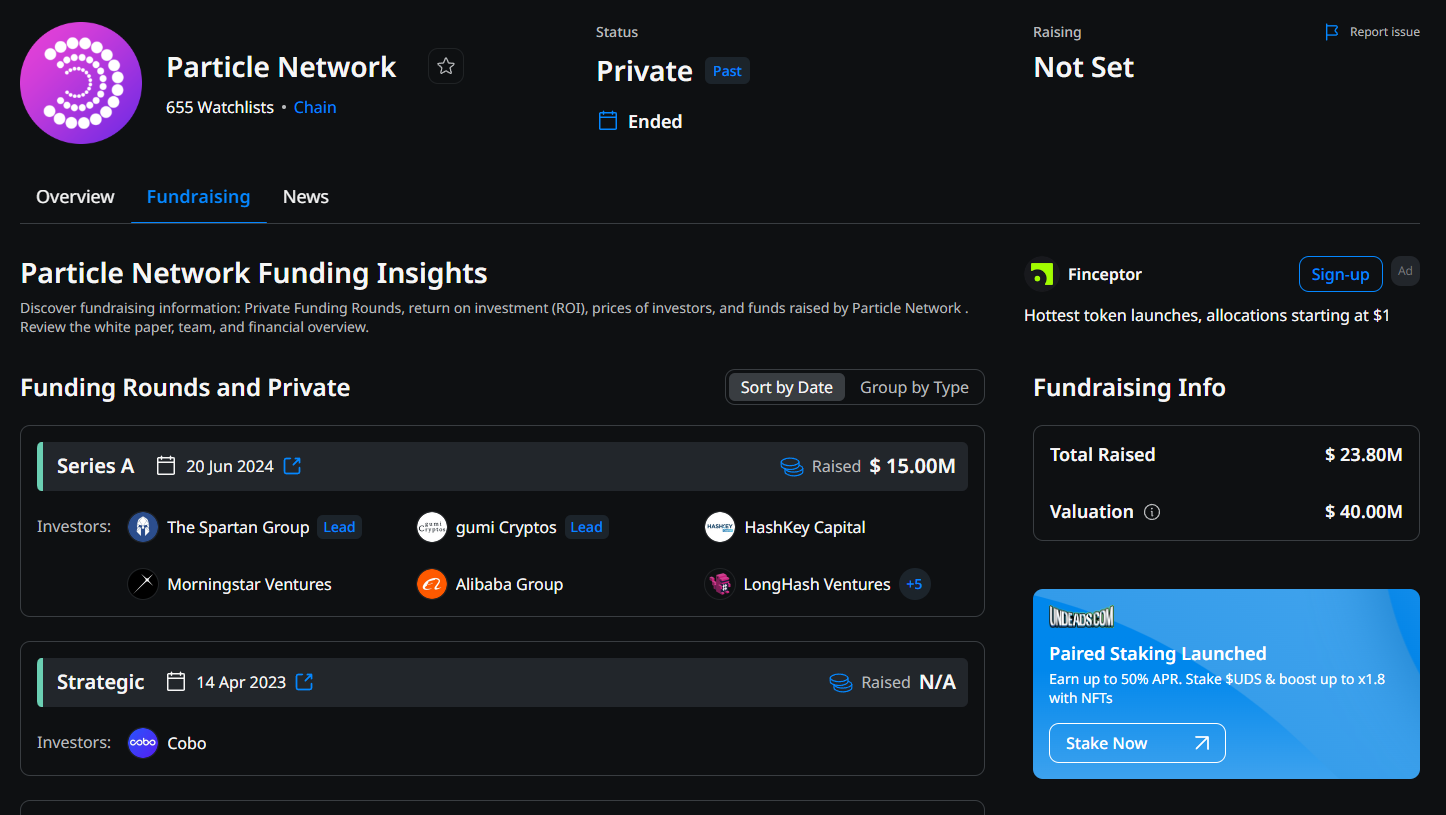Click the $ 23.80M Total Raised value
The width and height of the screenshot is (1446, 815).
[x=1364, y=455]
